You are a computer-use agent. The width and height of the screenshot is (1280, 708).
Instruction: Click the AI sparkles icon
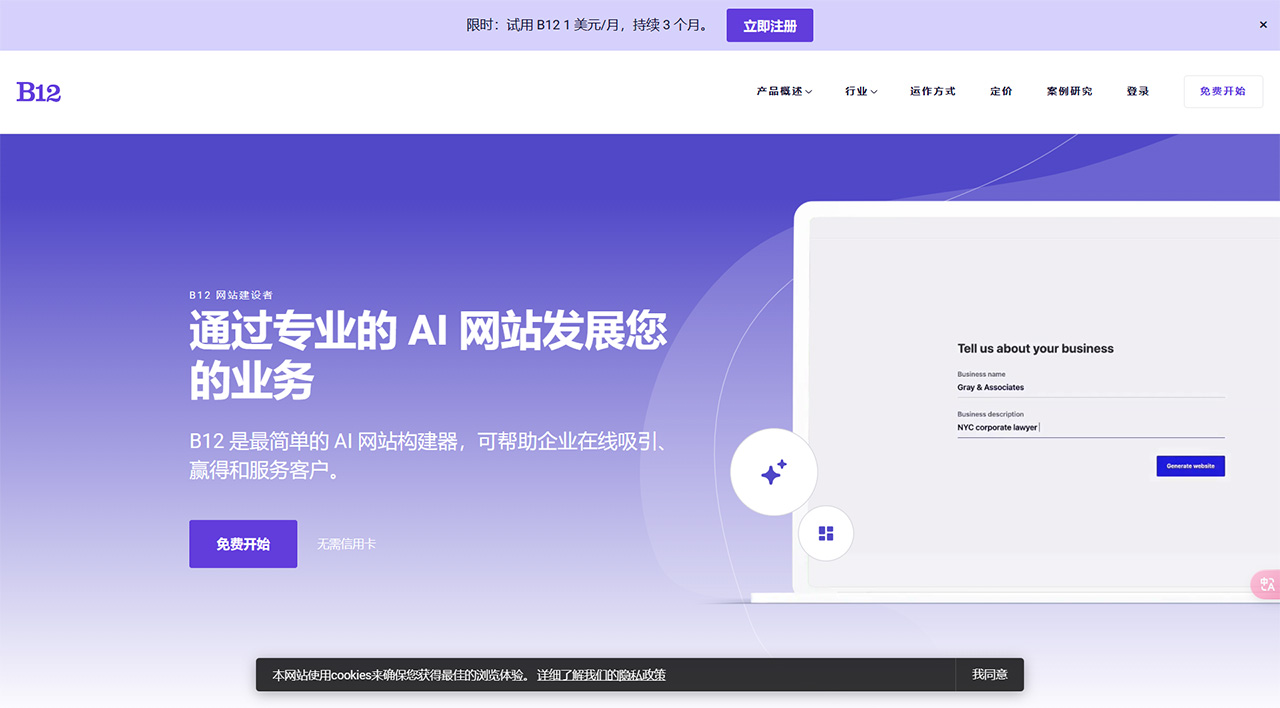774,471
